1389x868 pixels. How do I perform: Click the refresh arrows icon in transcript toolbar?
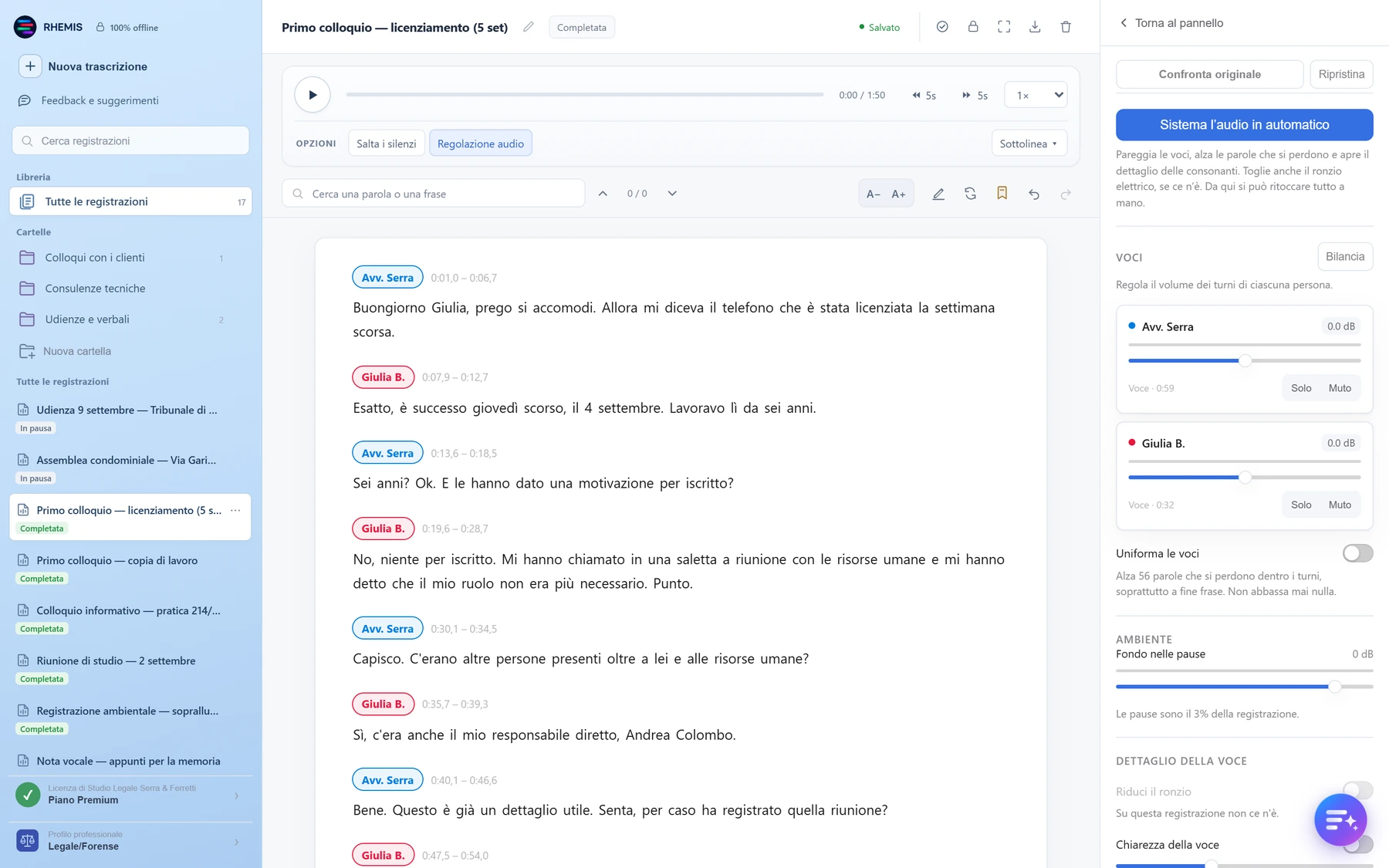(970, 194)
